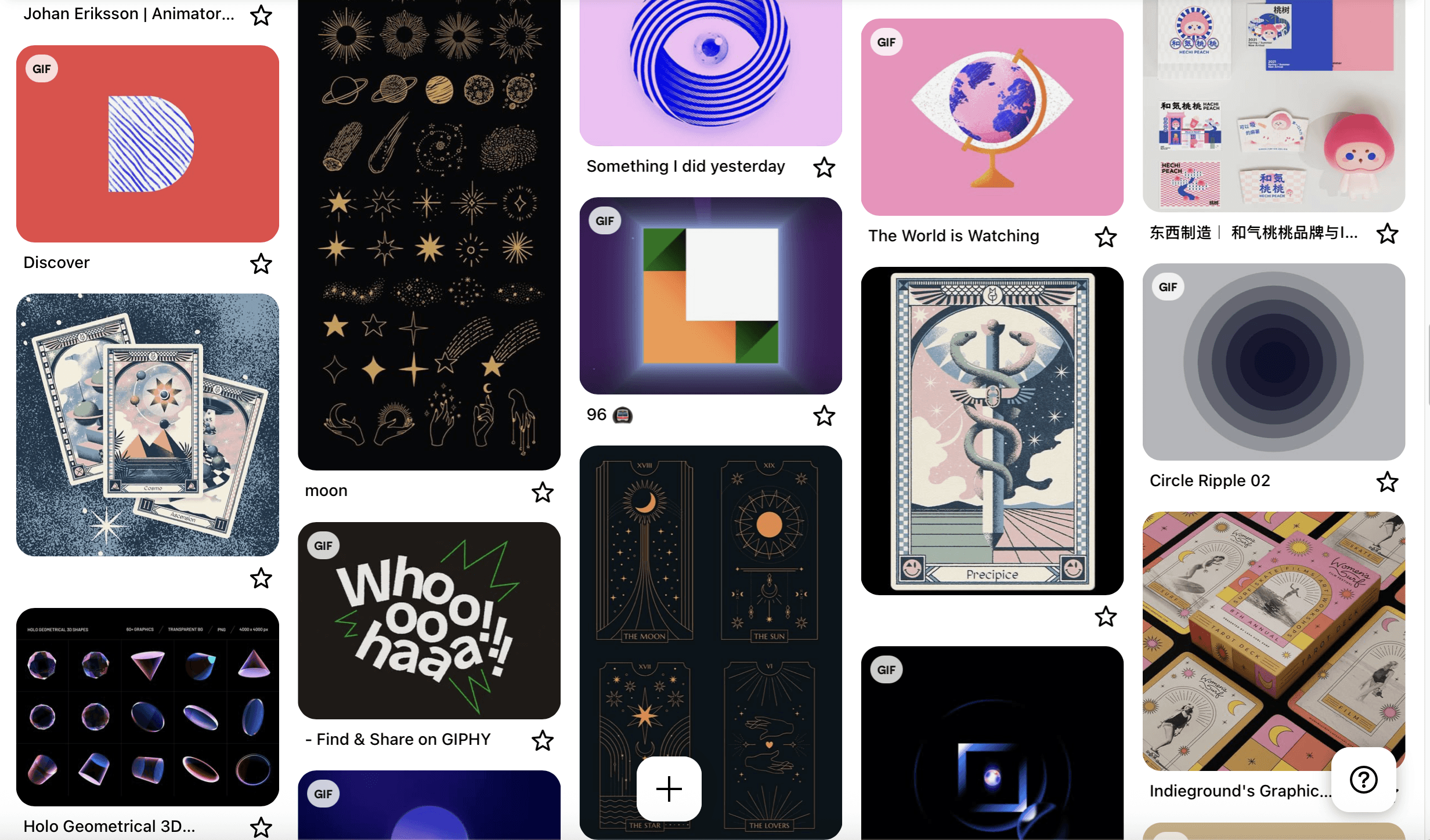The image size is (1430, 840).
Task: Open the Circle Ripple 02 GIF image
Action: point(1274,362)
